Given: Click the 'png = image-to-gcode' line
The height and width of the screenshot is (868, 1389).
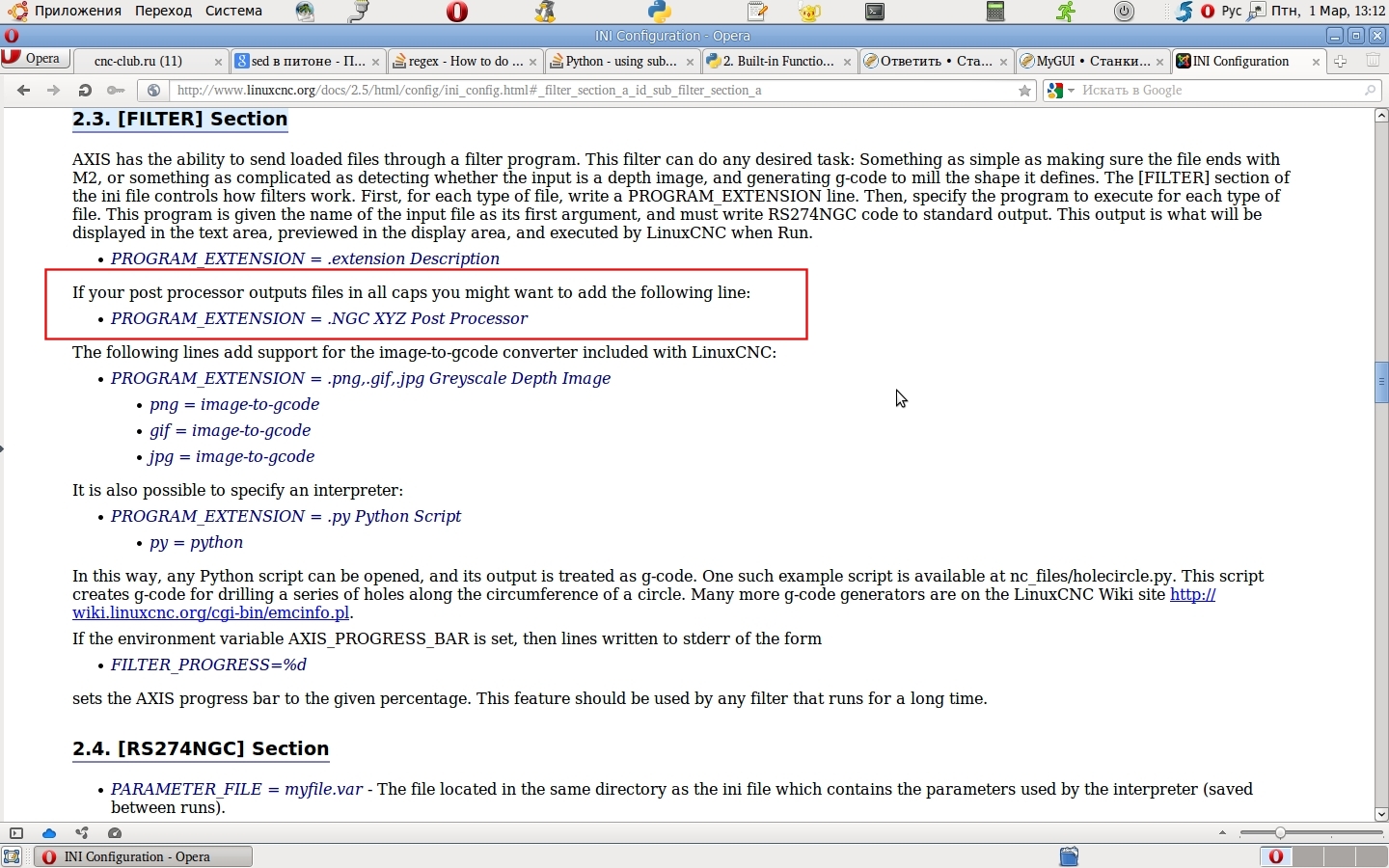Looking at the screenshot, I should click(x=234, y=405).
